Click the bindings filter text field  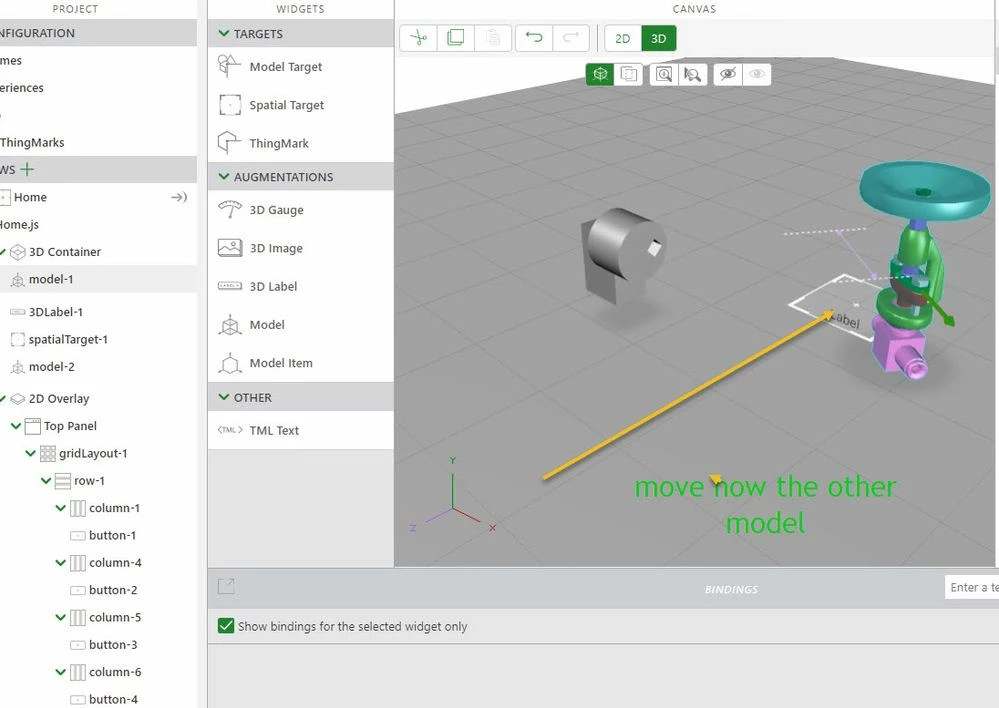point(972,588)
